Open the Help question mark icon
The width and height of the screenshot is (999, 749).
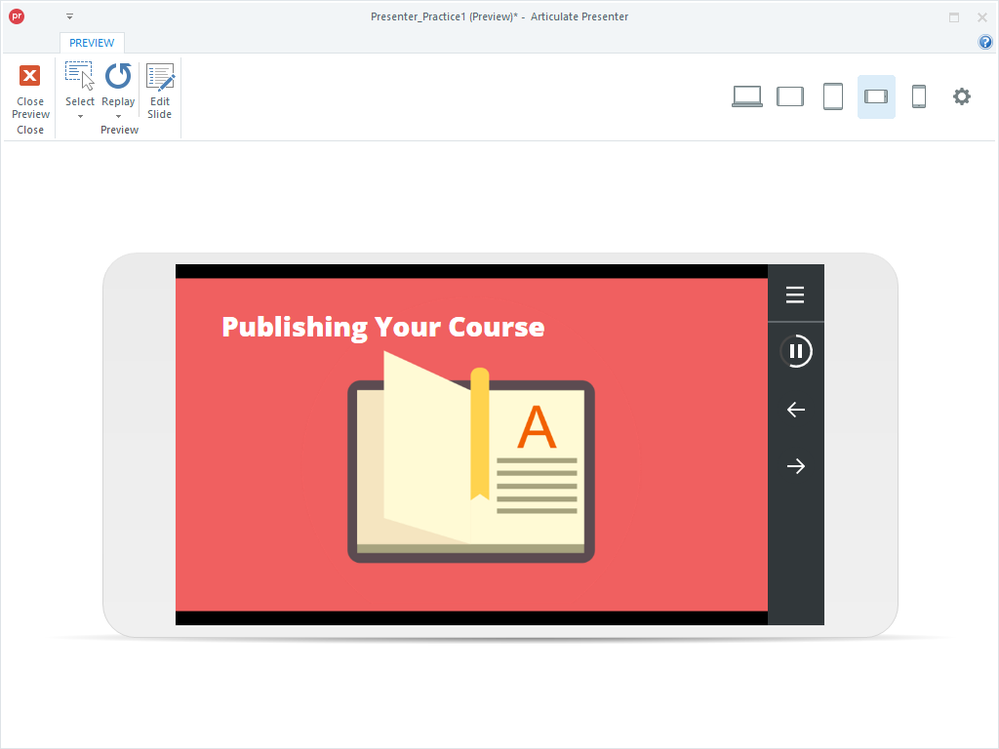pos(985,42)
